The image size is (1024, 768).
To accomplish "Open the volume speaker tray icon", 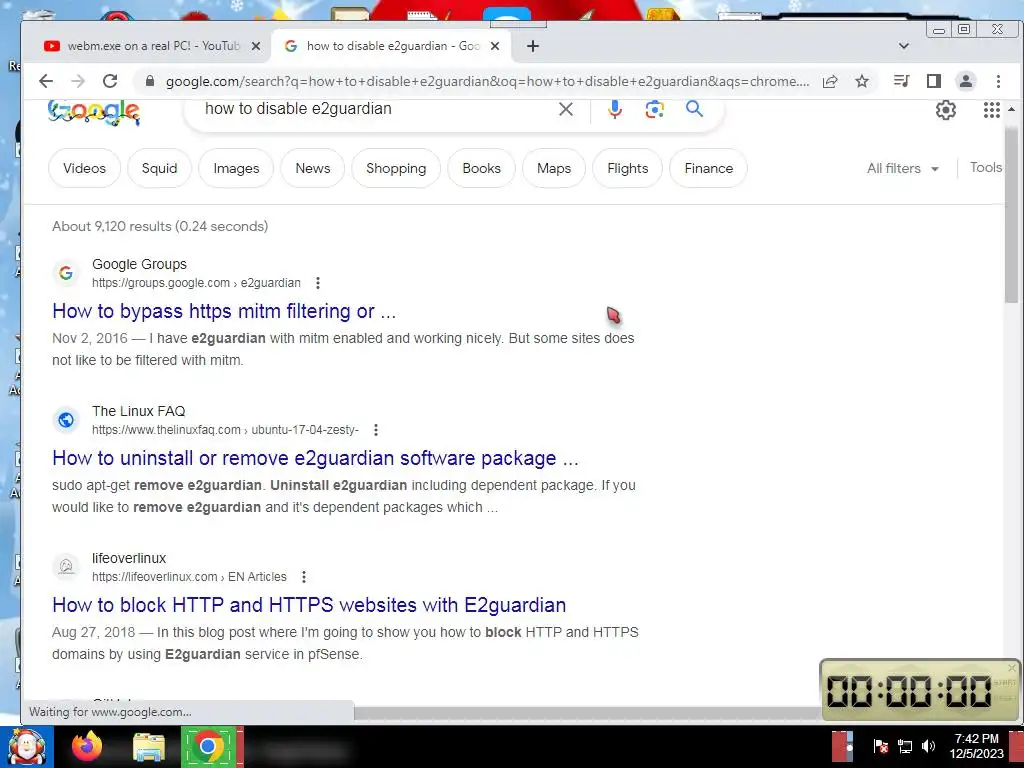I will 928,746.
